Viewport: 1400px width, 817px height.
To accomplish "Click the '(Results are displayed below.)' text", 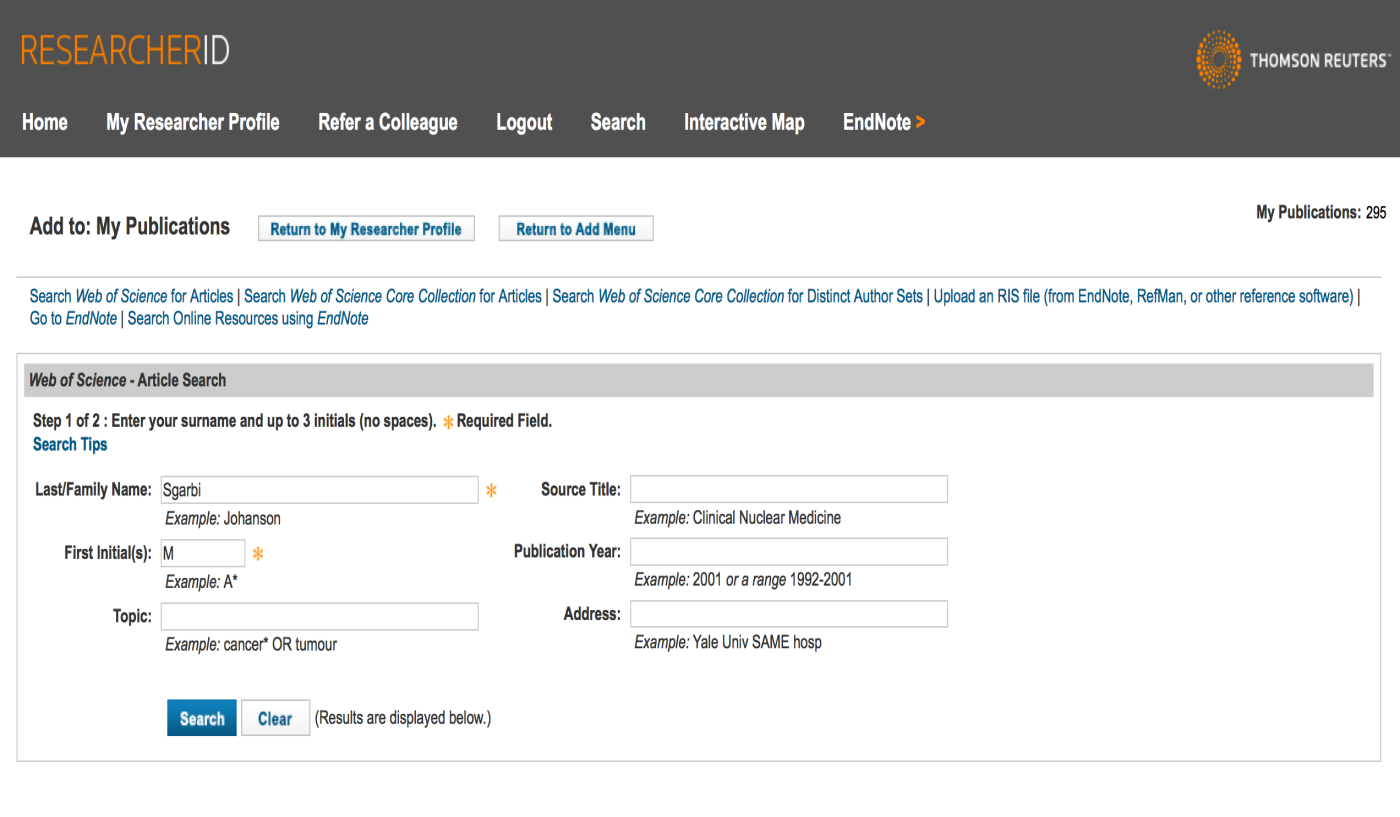I will pos(403,718).
